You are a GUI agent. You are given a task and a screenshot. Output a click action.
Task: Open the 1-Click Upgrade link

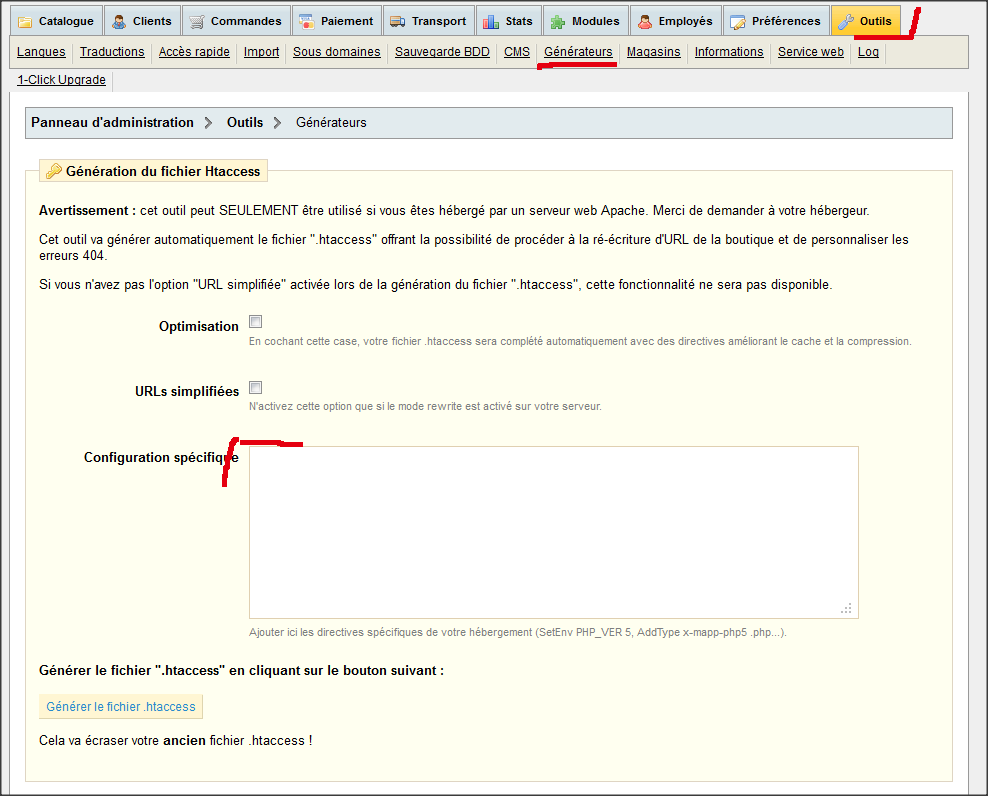pyautogui.click(x=62, y=79)
